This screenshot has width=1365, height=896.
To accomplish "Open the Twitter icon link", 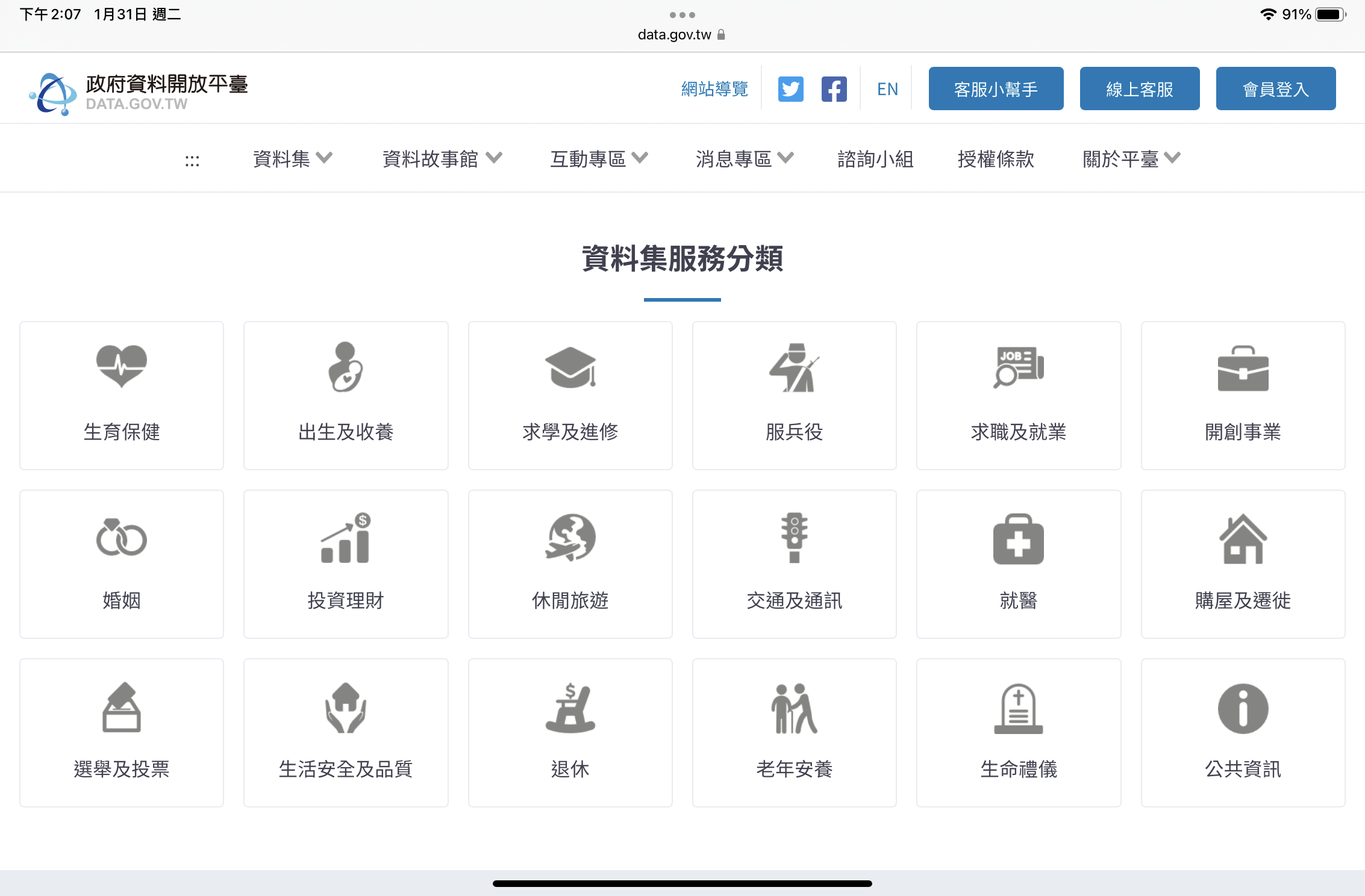I will pos(790,89).
